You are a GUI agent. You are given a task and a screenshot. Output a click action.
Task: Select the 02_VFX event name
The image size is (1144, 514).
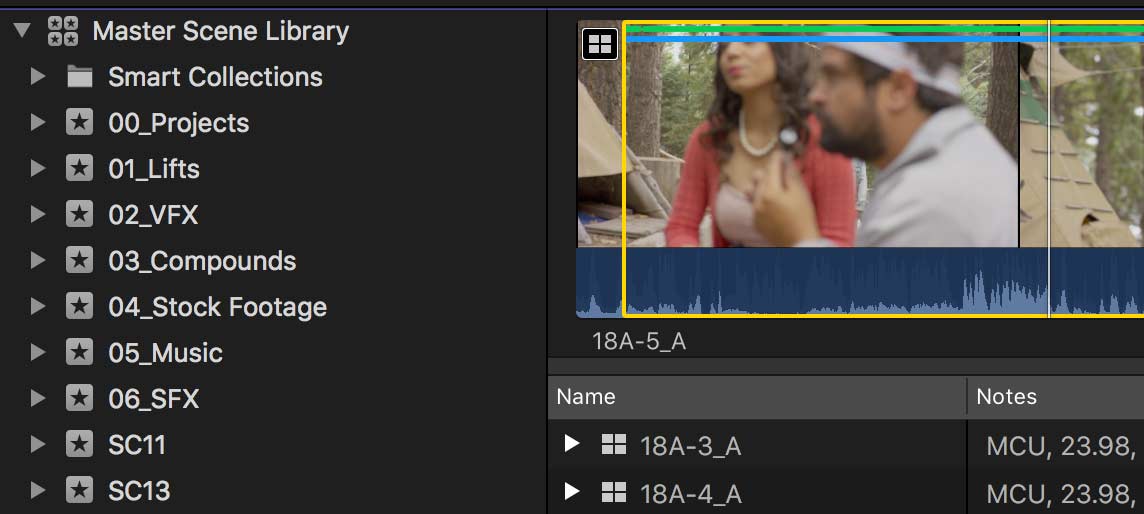[x=153, y=215]
